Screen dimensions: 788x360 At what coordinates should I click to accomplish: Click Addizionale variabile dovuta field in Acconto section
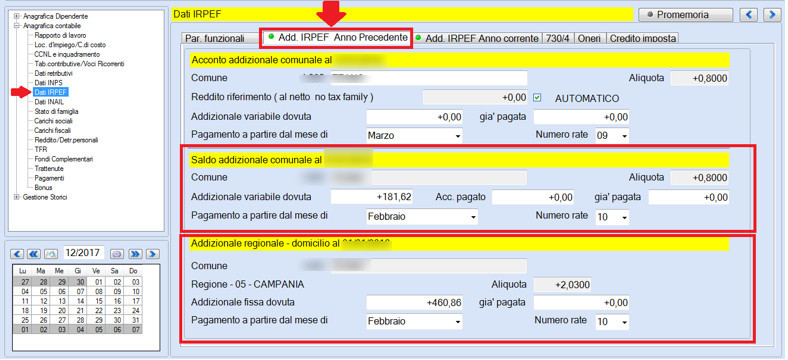pos(415,117)
